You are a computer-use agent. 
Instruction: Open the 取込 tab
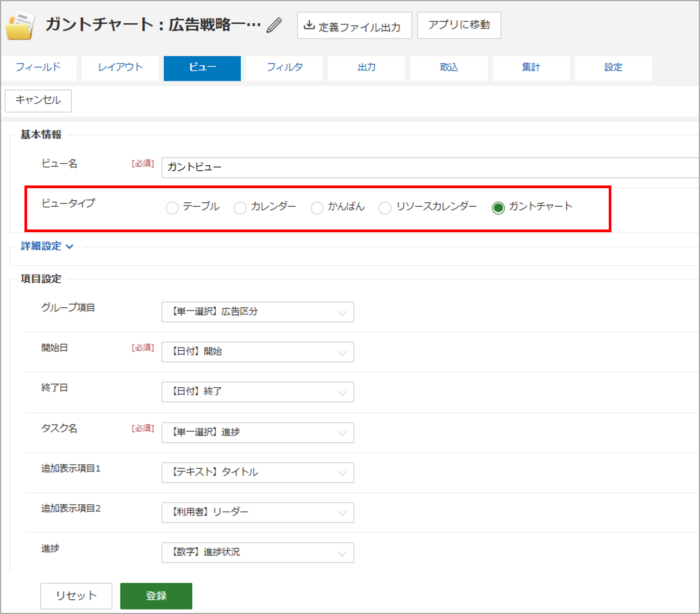(x=449, y=68)
